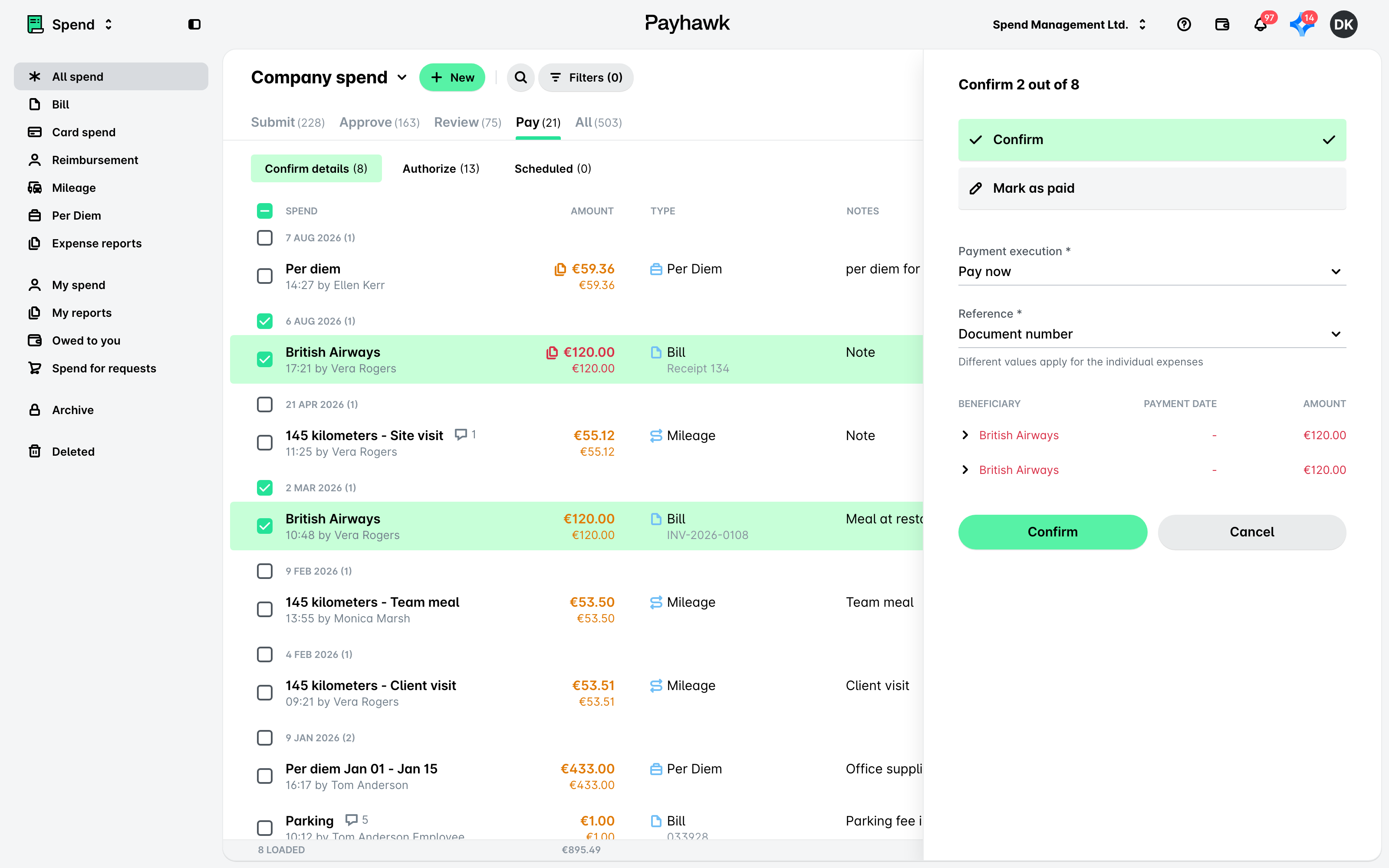
Task: Collapse the sidebar panel icon
Action: coord(194,24)
